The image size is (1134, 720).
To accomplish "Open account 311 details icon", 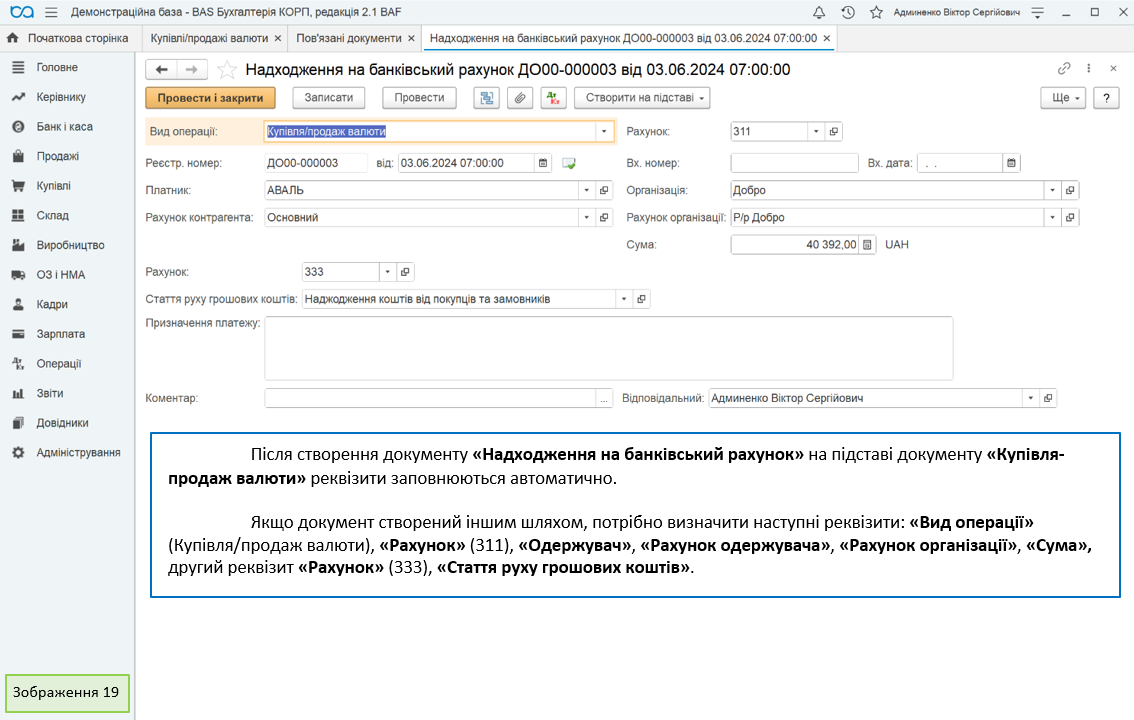I will 834,132.
